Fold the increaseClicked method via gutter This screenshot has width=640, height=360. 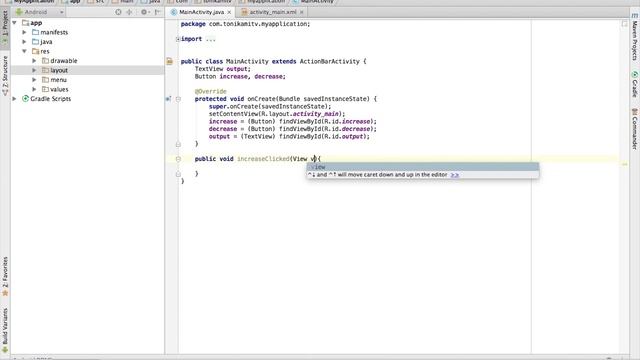tap(178, 159)
